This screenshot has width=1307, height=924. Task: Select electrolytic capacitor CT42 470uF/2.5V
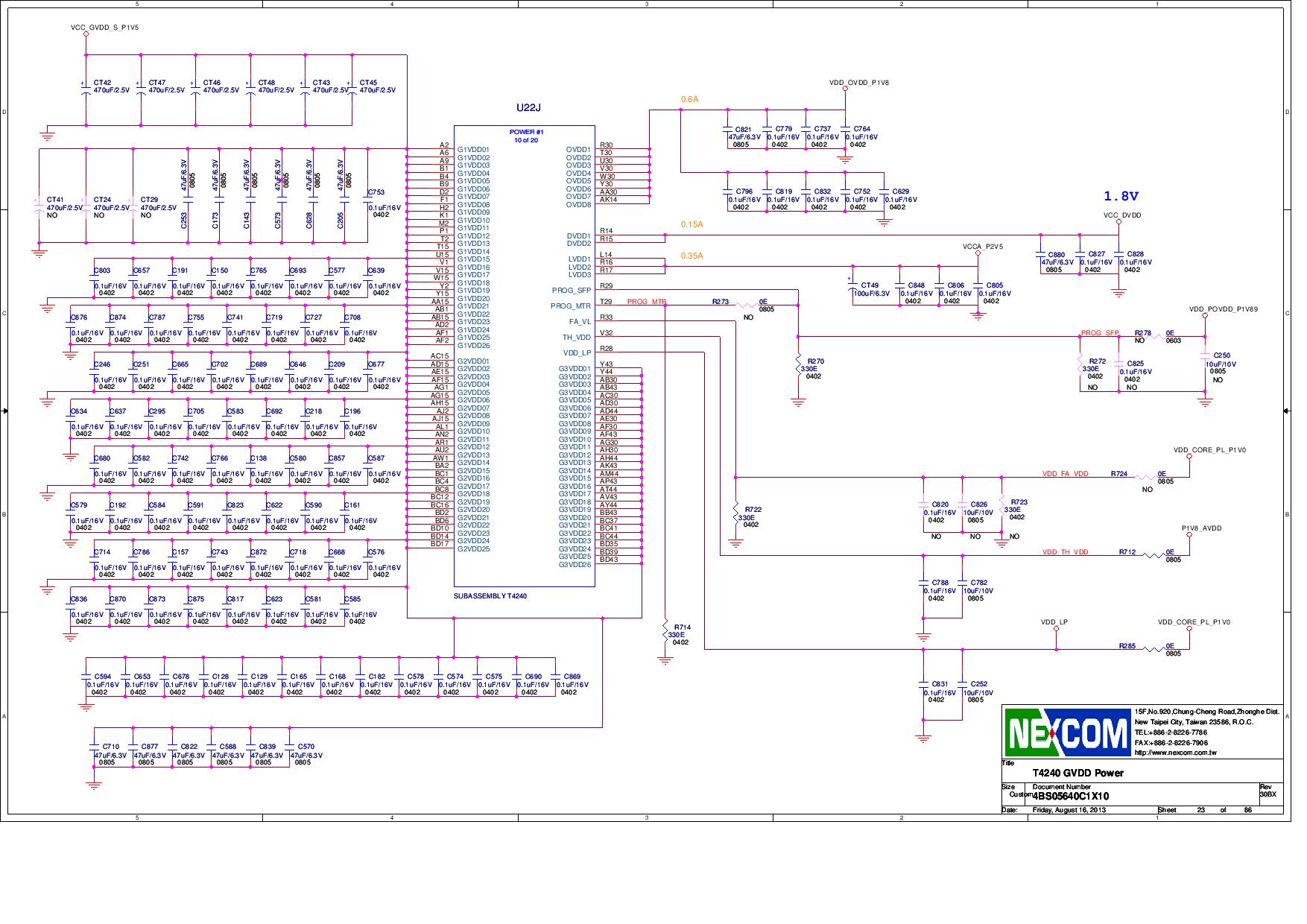pos(87,89)
